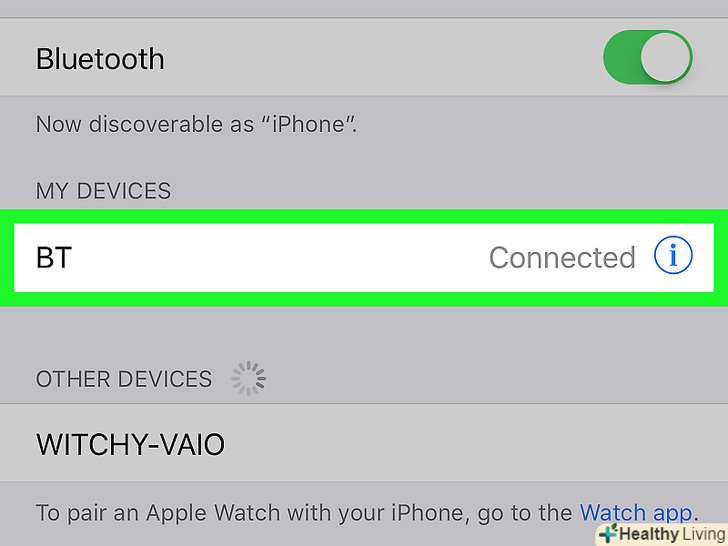Click the Bluetooth row label
Viewport: 728px width, 546px height.
(x=100, y=59)
